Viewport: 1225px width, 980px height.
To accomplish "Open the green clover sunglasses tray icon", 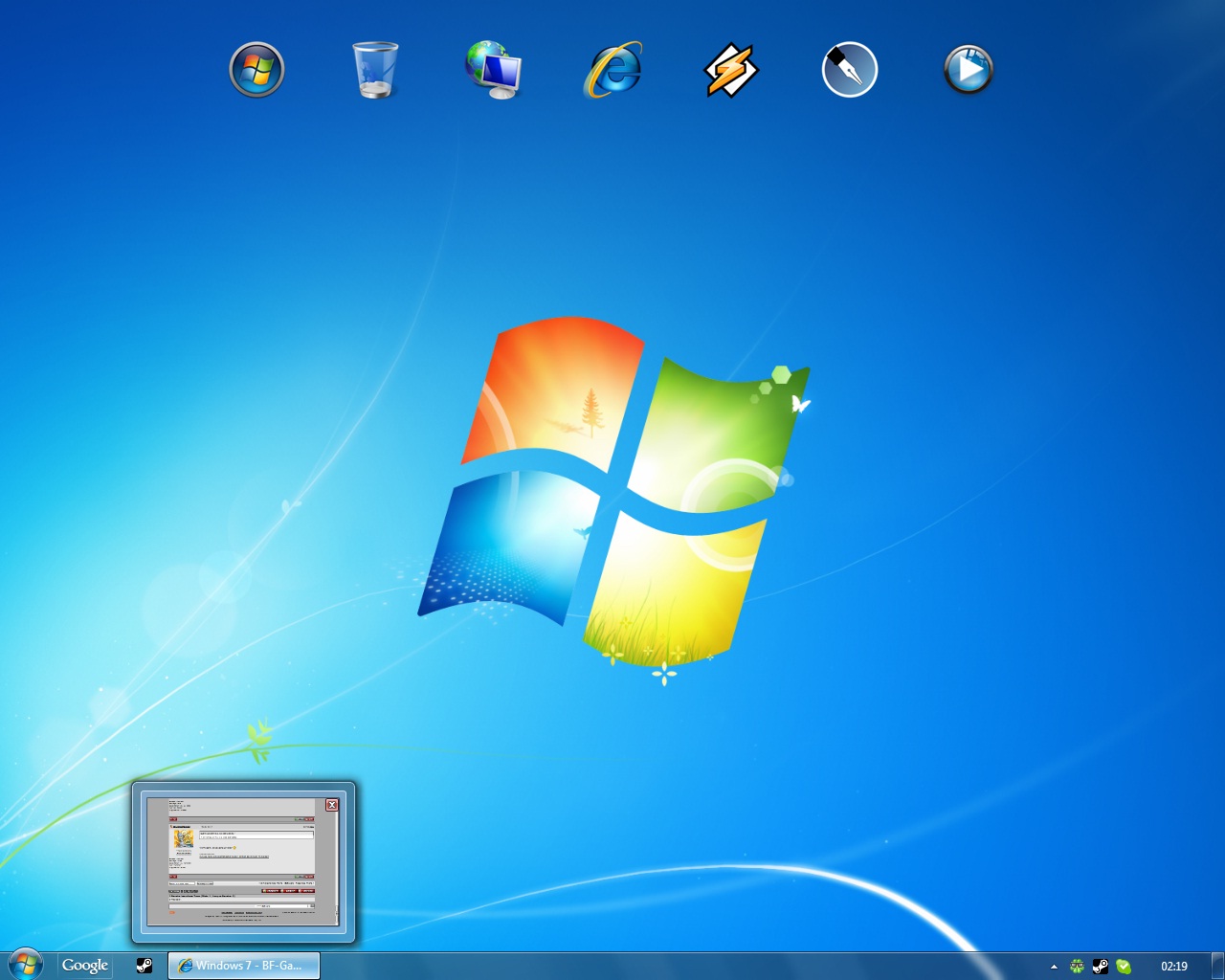I will coord(1077,967).
